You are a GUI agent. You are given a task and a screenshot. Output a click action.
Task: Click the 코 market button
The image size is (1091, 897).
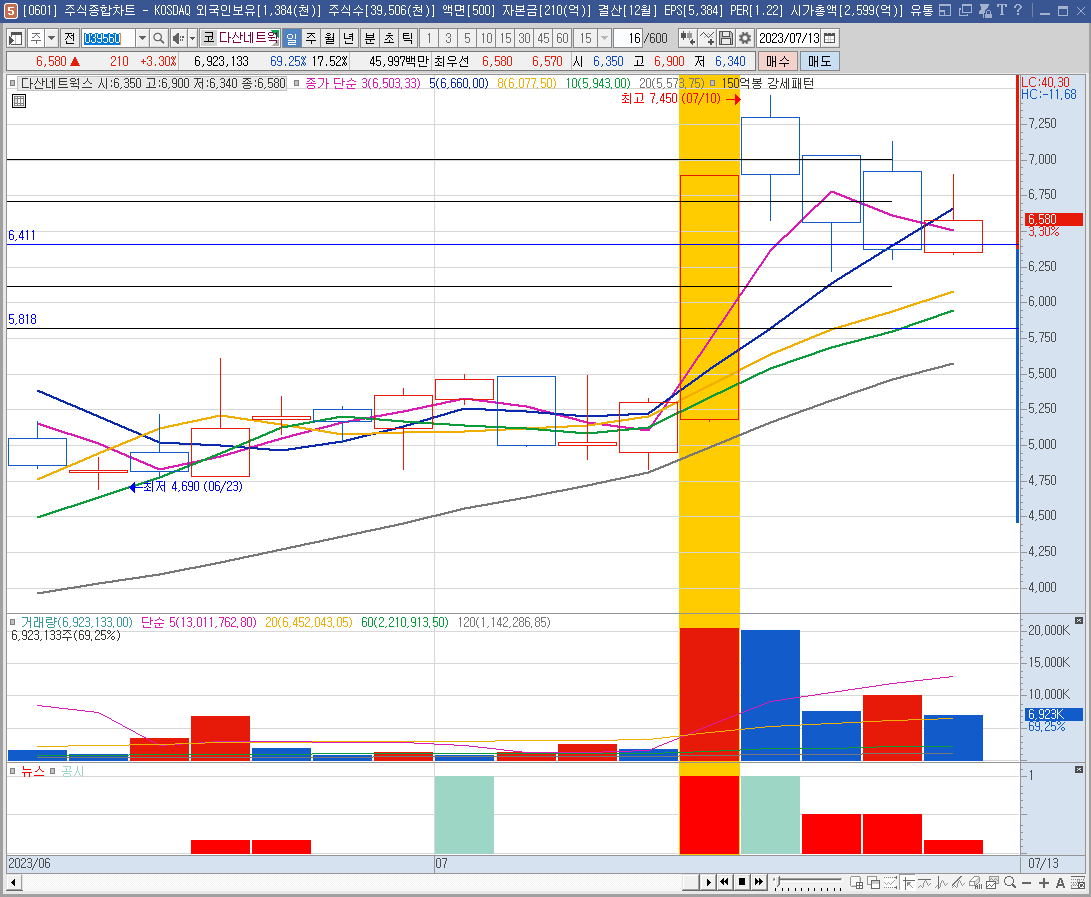(x=208, y=38)
